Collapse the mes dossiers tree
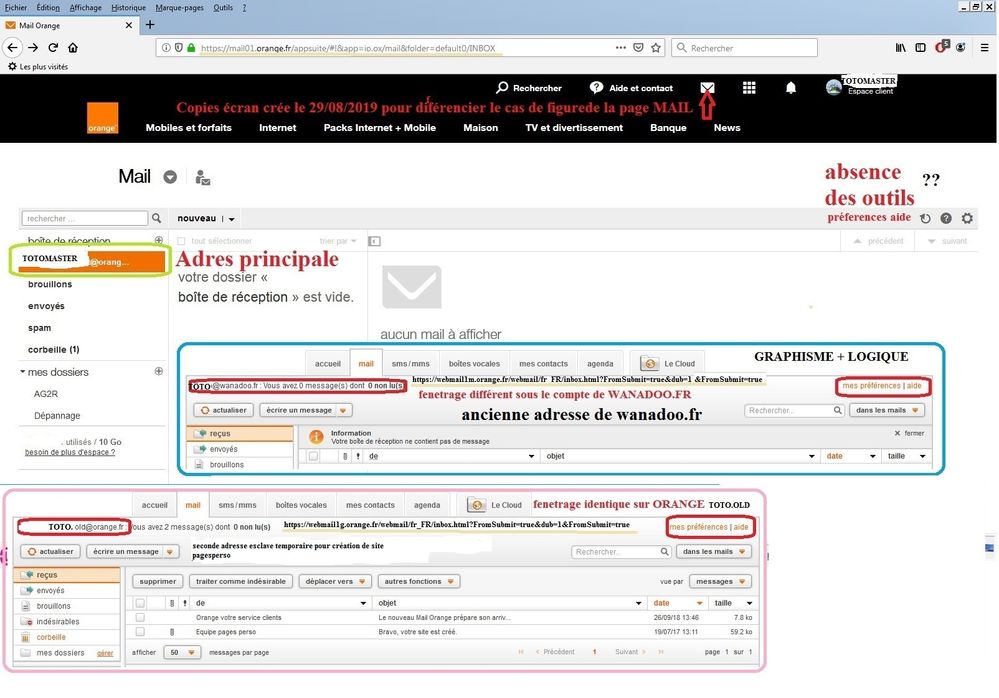The image size is (999, 698). coord(23,371)
